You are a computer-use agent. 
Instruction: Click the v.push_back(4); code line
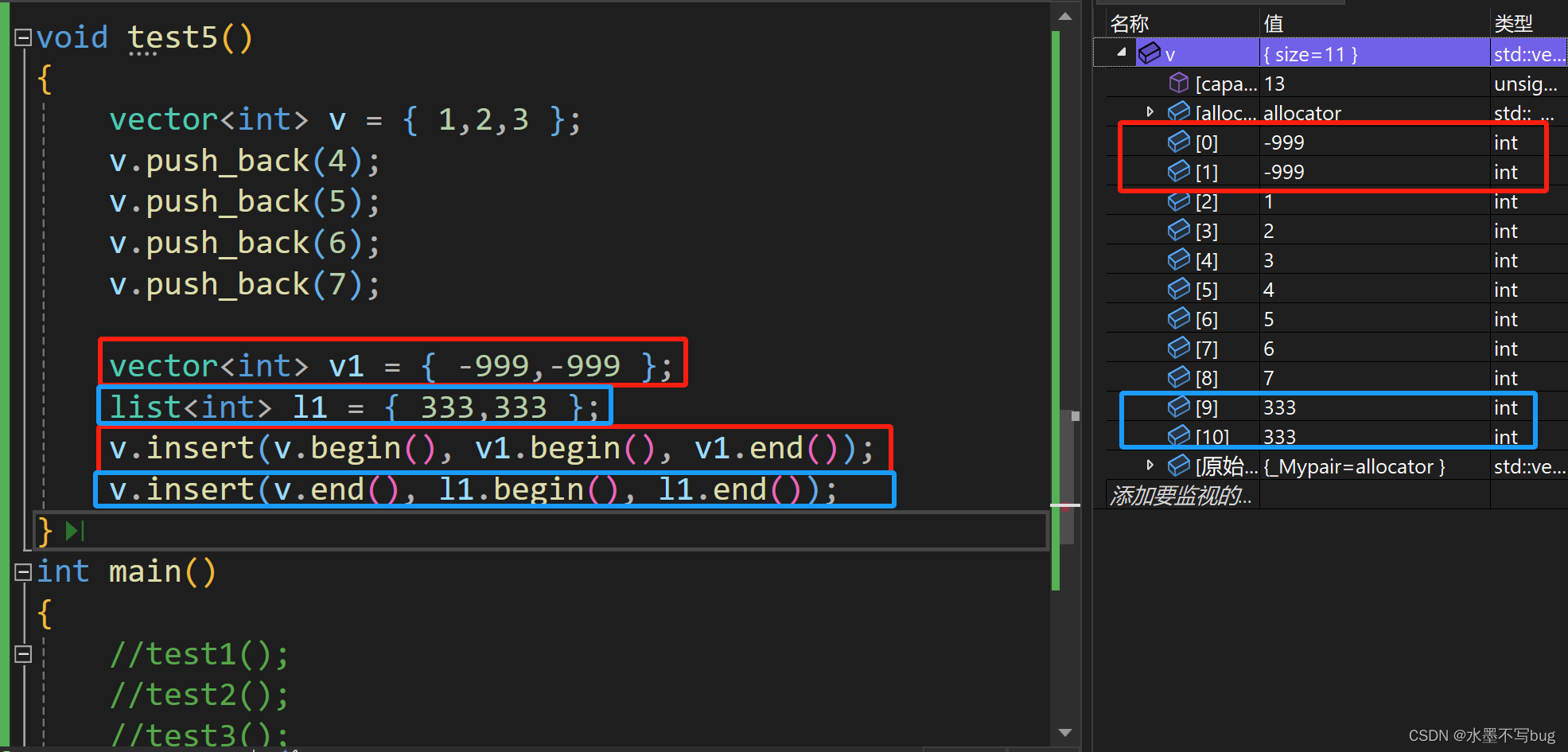245,161
